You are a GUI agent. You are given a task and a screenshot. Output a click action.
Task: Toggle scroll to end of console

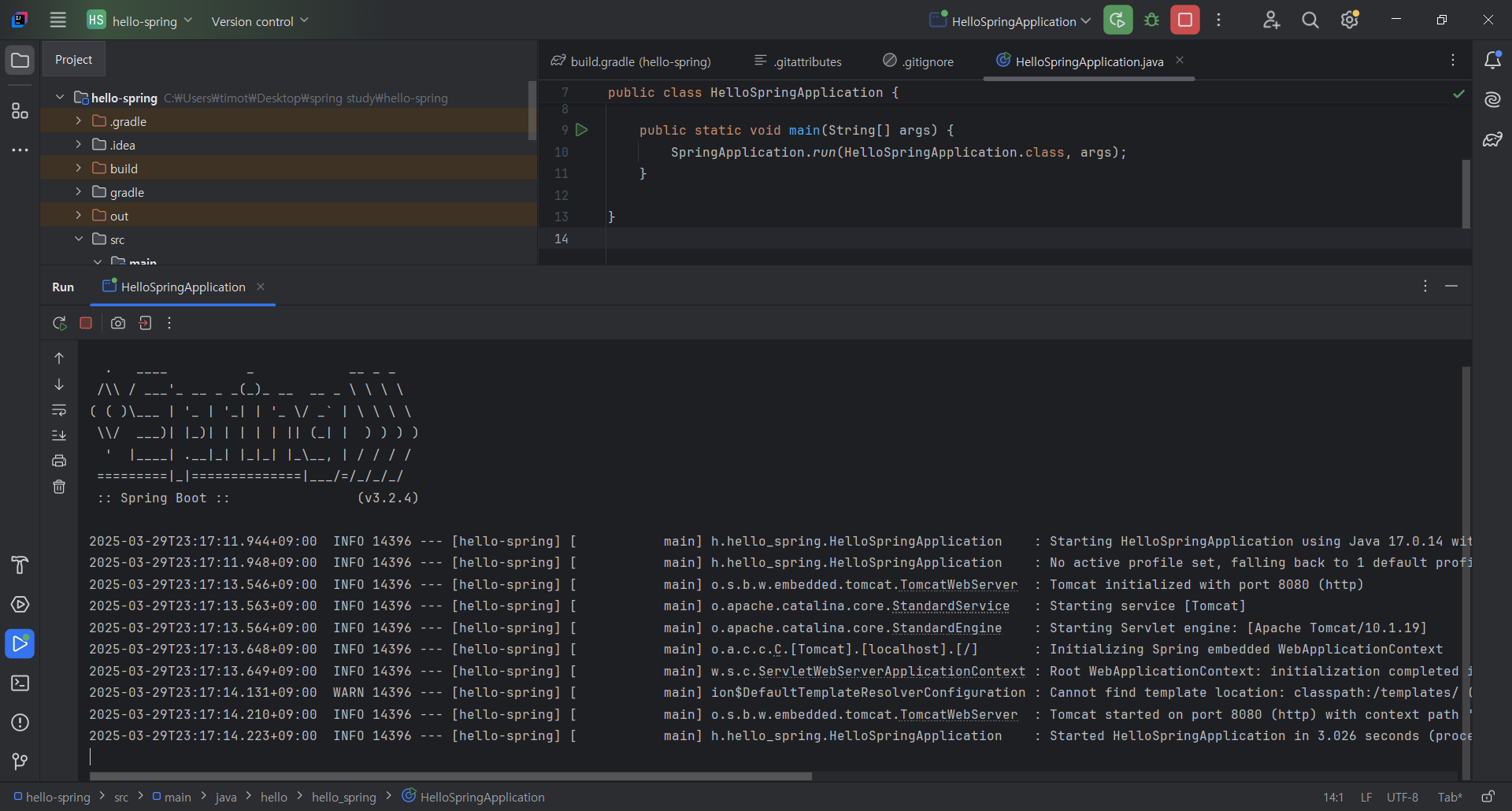pos(59,435)
